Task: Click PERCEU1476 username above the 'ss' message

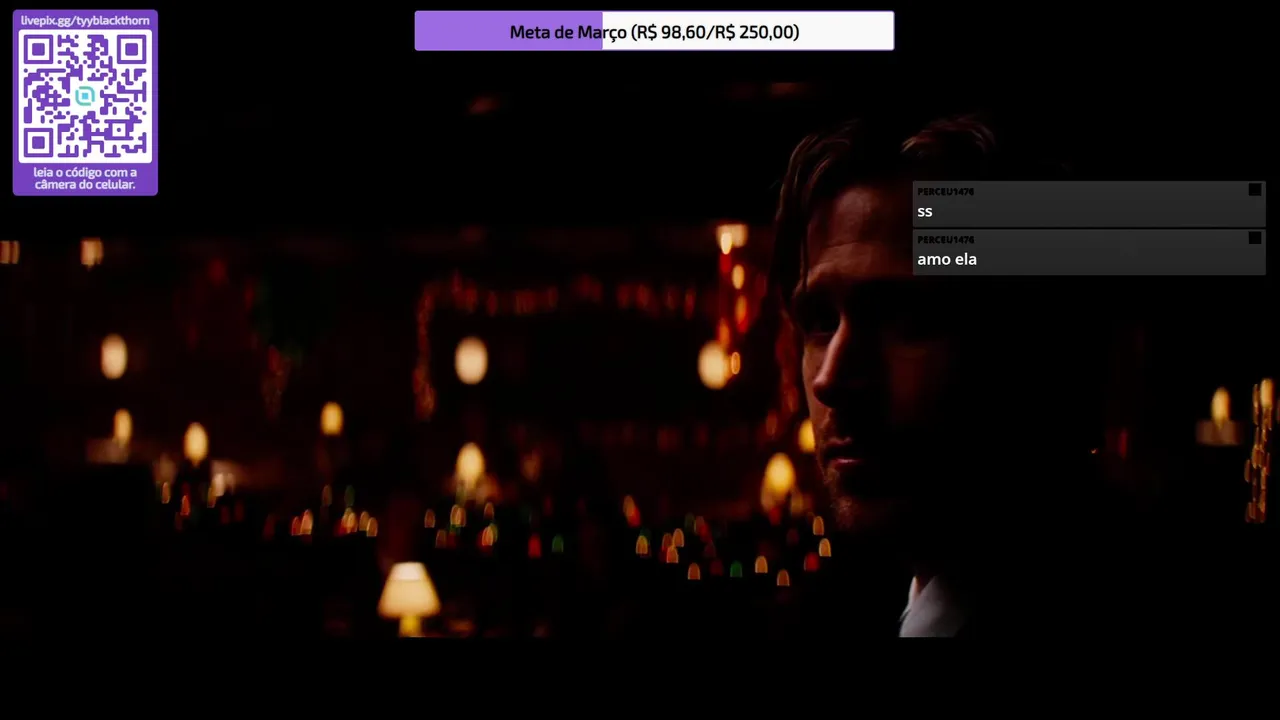Action: click(945, 191)
